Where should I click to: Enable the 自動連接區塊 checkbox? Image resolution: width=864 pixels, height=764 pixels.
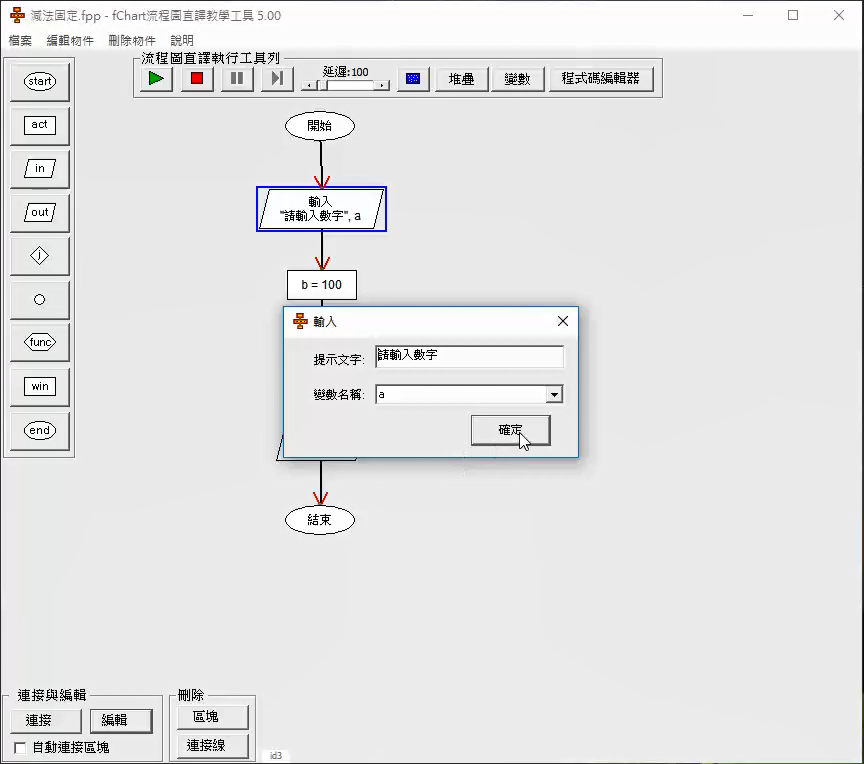20,747
